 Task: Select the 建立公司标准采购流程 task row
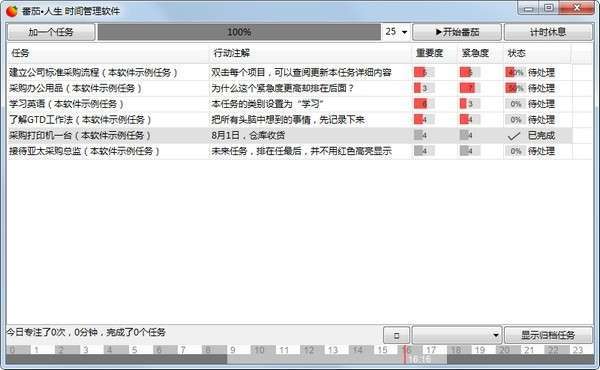tap(300, 72)
